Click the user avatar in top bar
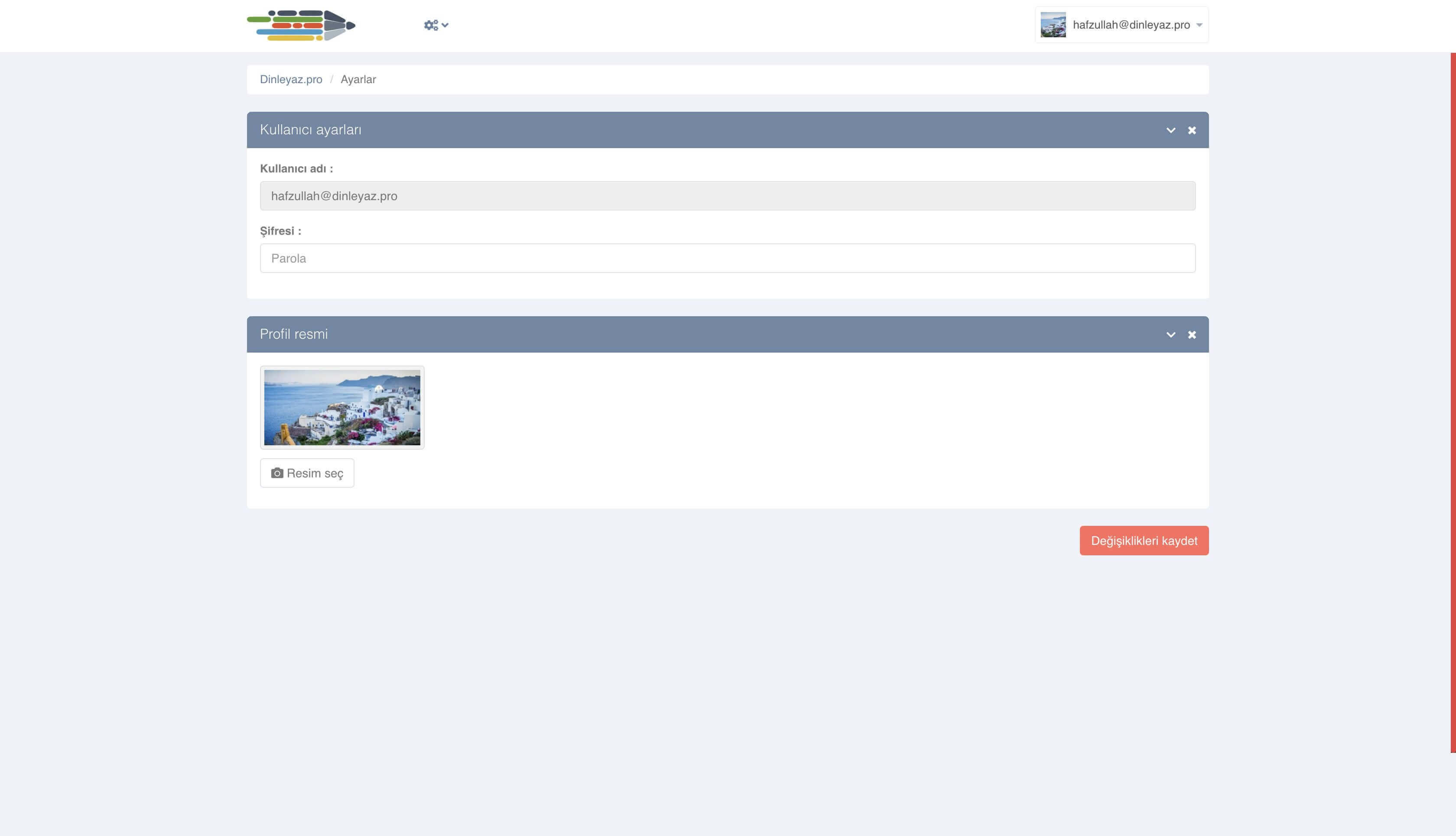 pos(1053,25)
